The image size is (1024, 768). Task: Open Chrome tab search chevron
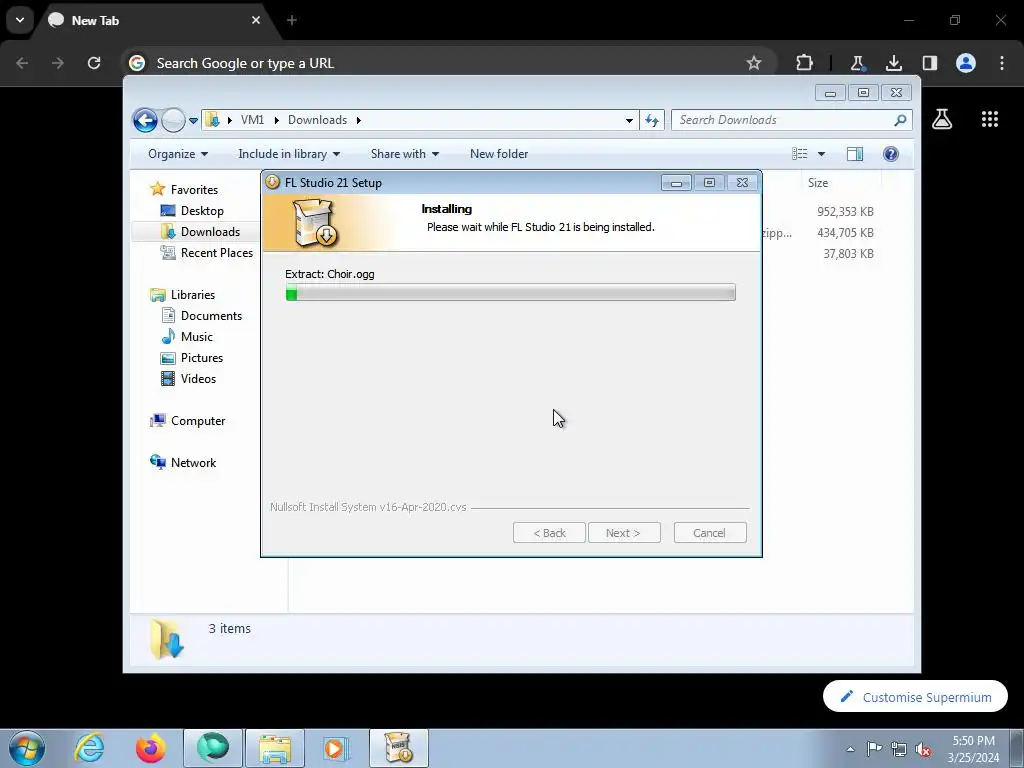(x=20, y=20)
